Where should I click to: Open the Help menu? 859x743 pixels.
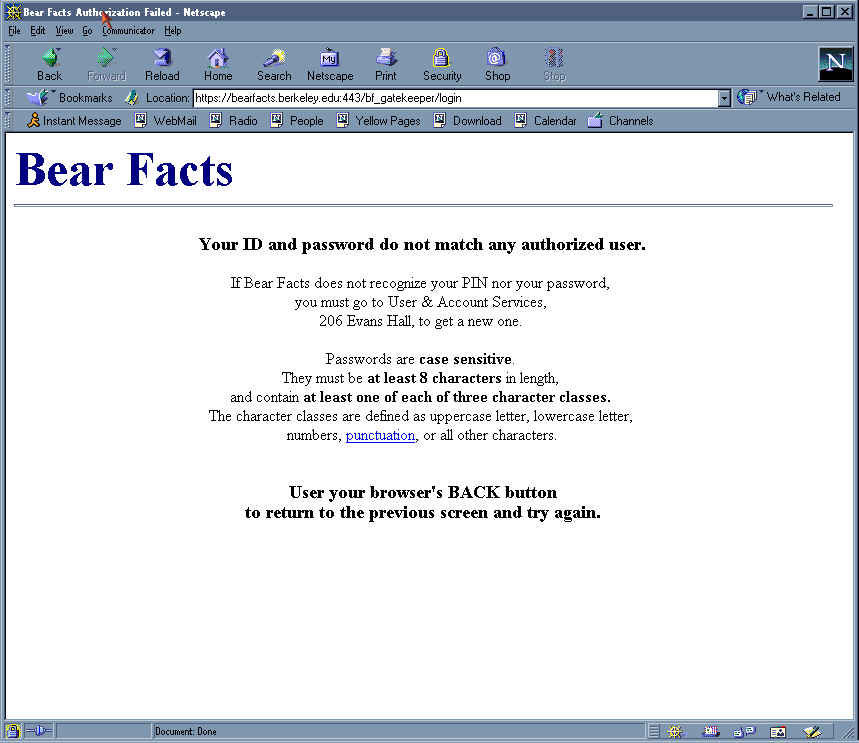(x=173, y=31)
